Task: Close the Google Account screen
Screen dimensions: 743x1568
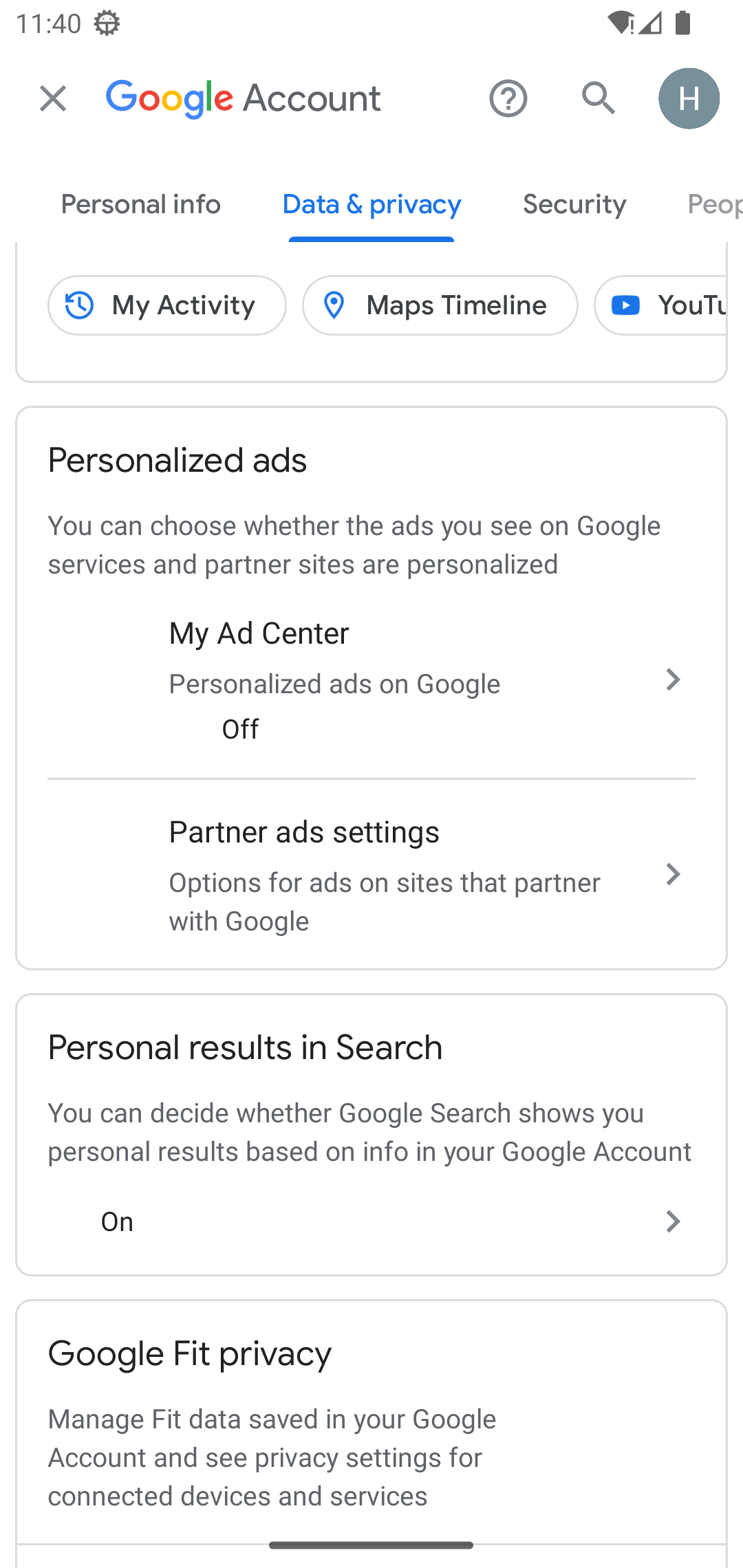Action: [53, 98]
